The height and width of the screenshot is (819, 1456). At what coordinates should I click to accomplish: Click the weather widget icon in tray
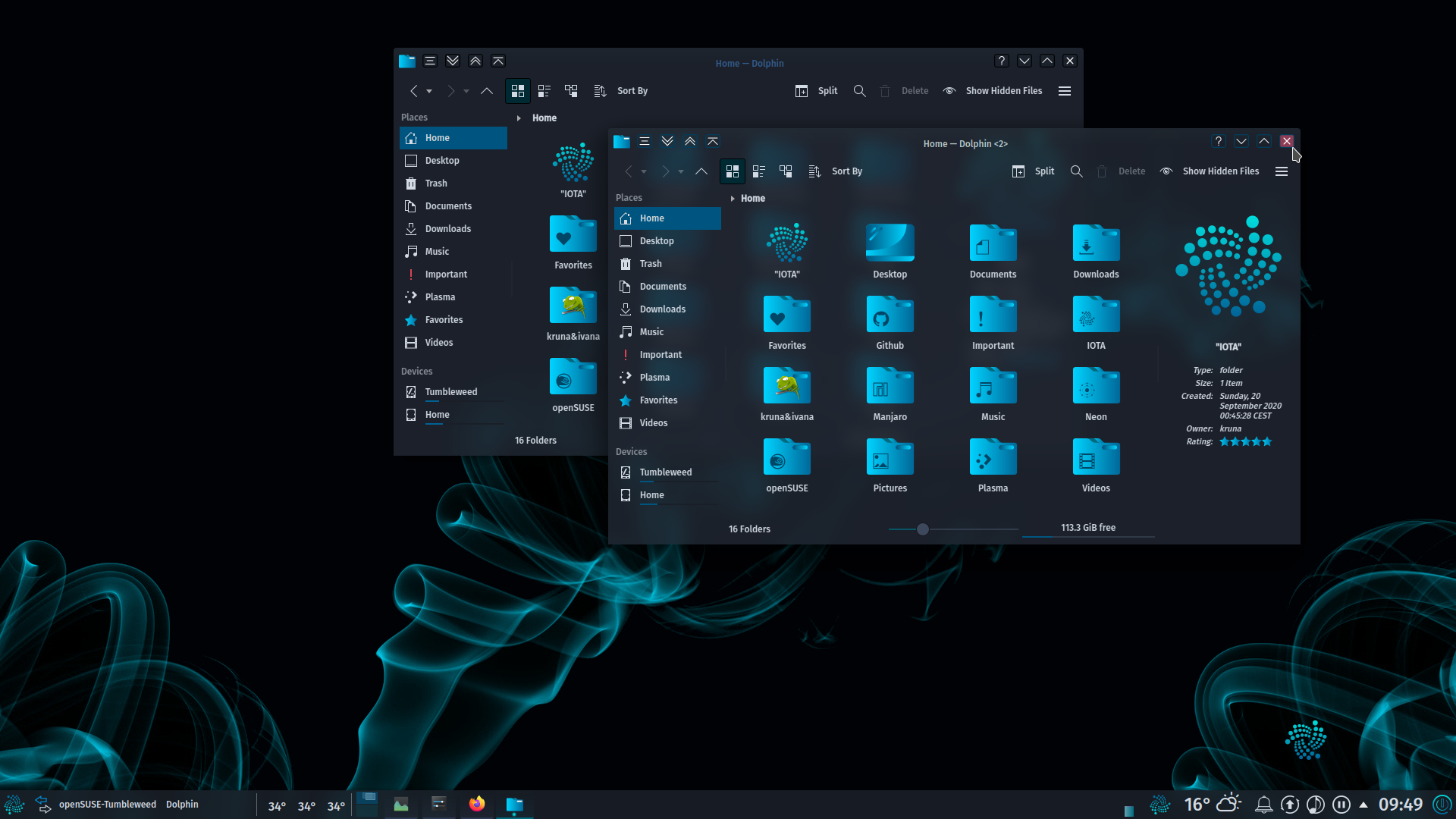[x=1228, y=803]
